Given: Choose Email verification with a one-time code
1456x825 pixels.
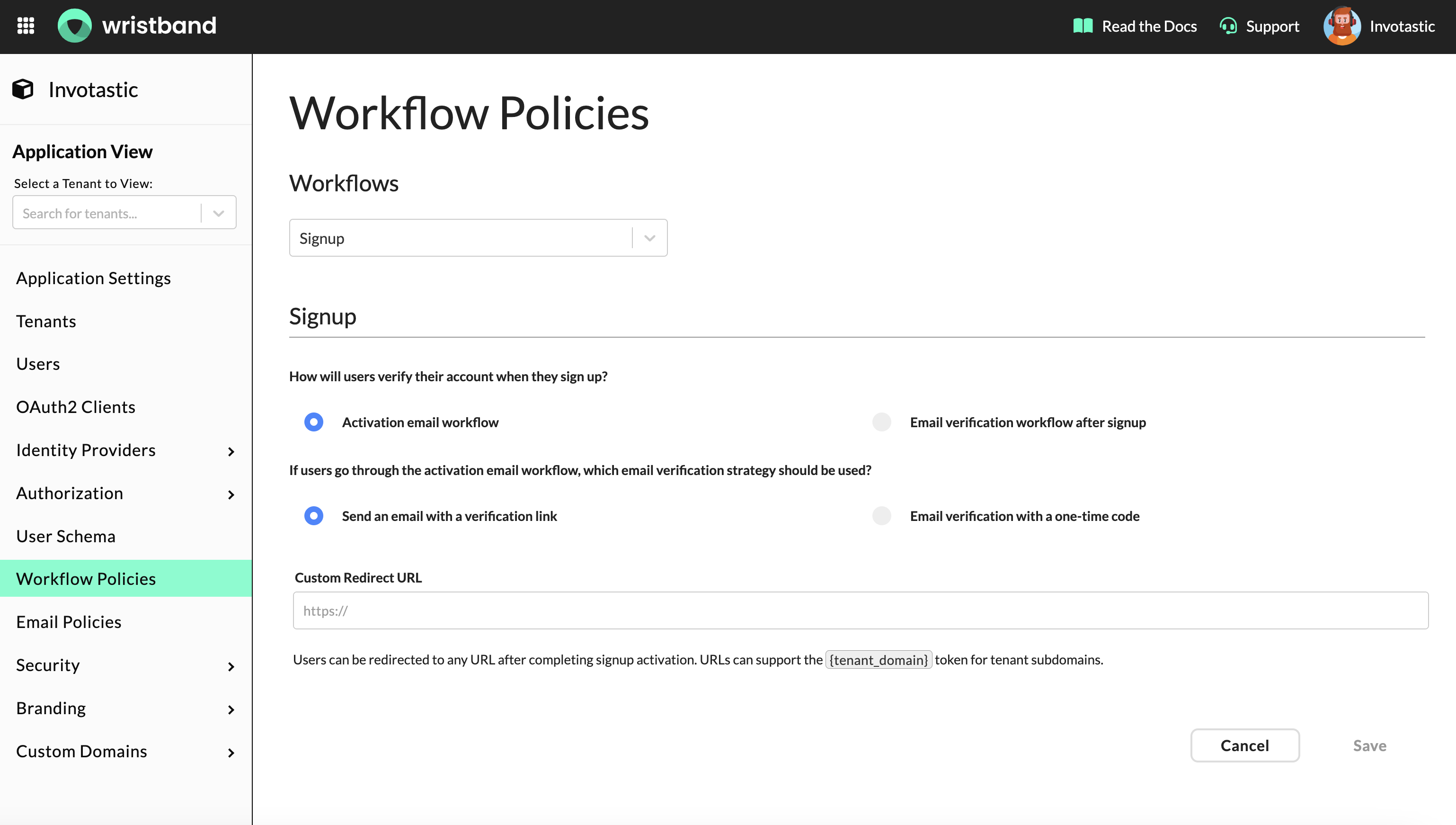Looking at the screenshot, I should pos(881,516).
